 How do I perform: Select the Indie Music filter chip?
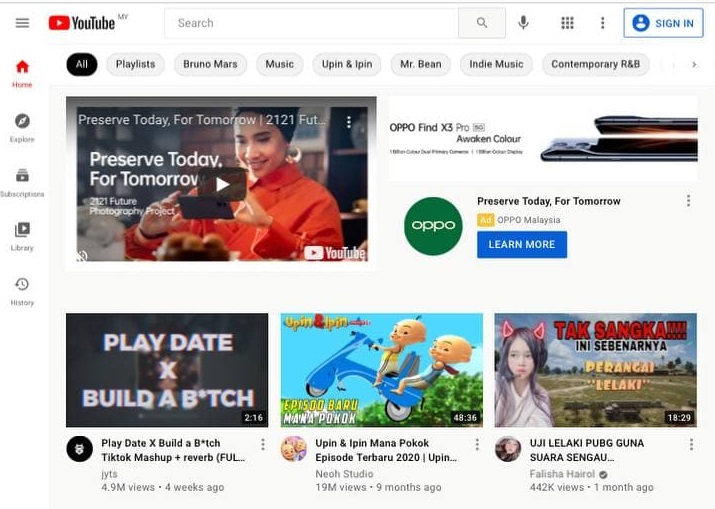[496, 64]
